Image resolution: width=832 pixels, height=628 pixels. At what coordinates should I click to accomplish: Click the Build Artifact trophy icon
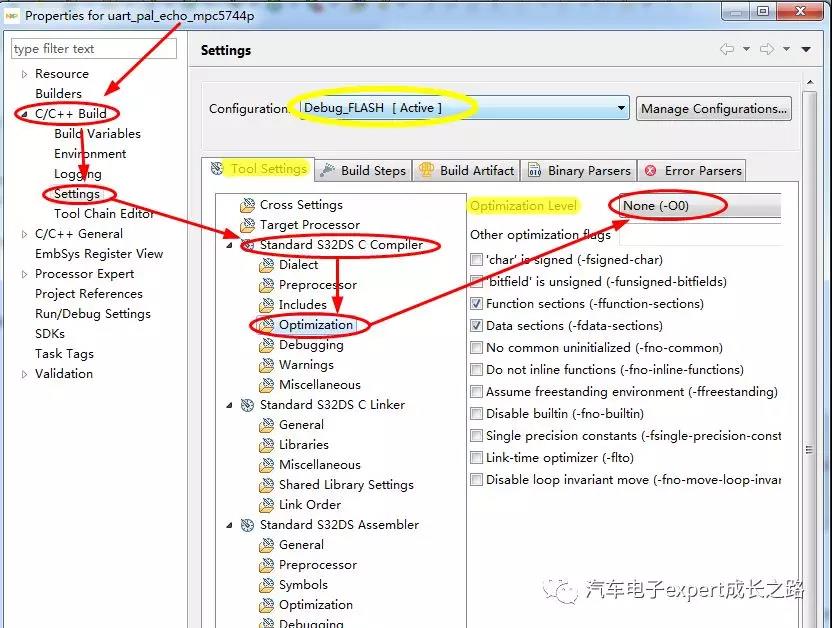click(x=427, y=171)
